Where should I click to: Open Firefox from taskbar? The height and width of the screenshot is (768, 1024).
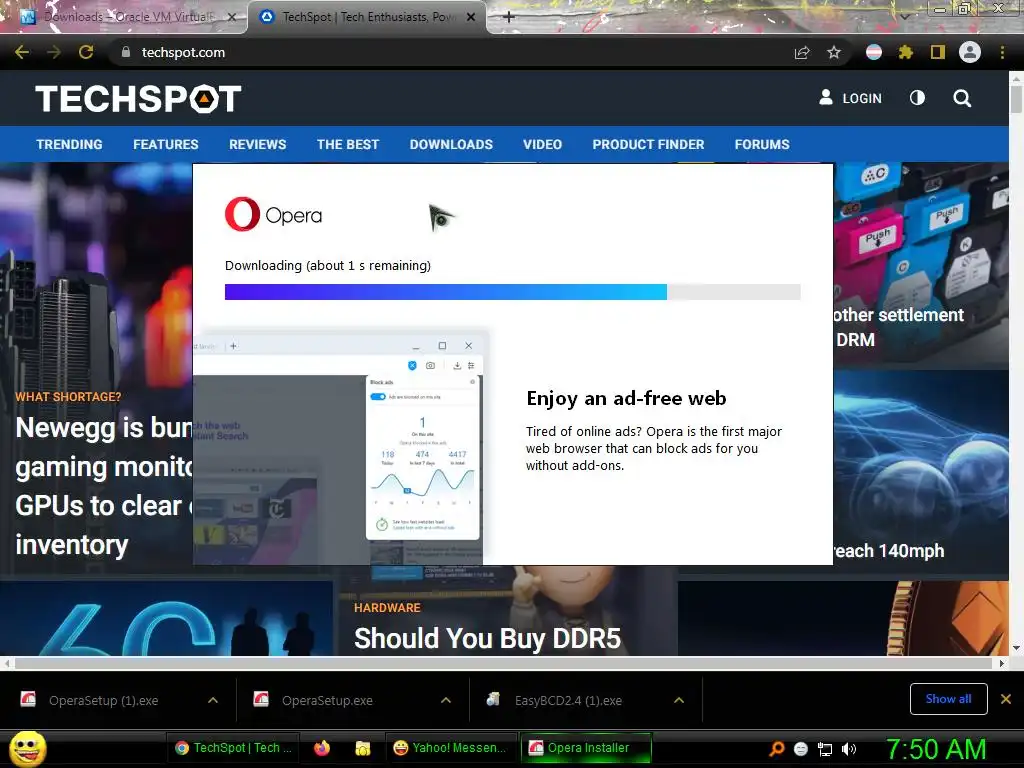pyautogui.click(x=322, y=748)
